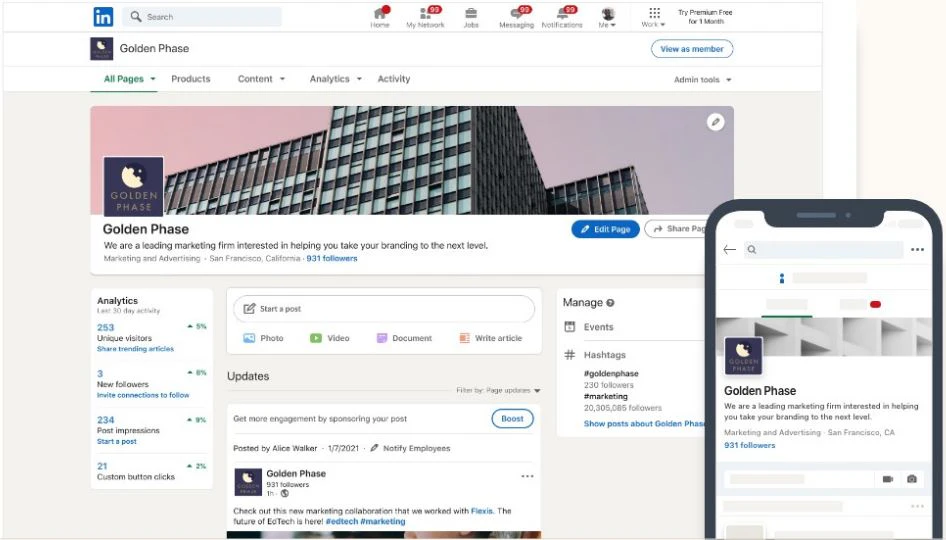Click the Edit Page button
Viewport: 946px width, 540px height.
click(x=605, y=229)
